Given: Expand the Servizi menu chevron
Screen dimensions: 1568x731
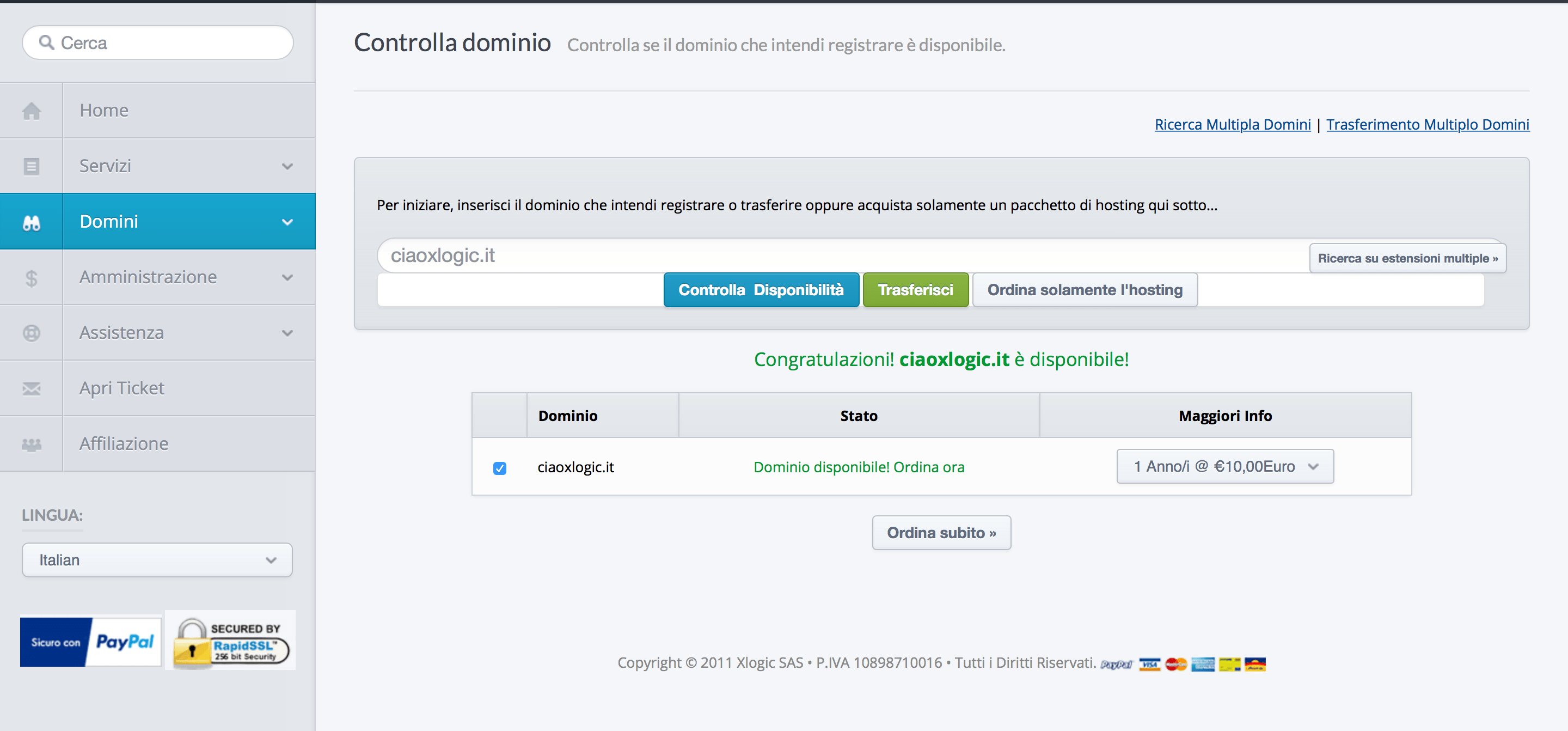Looking at the screenshot, I should pos(287,166).
